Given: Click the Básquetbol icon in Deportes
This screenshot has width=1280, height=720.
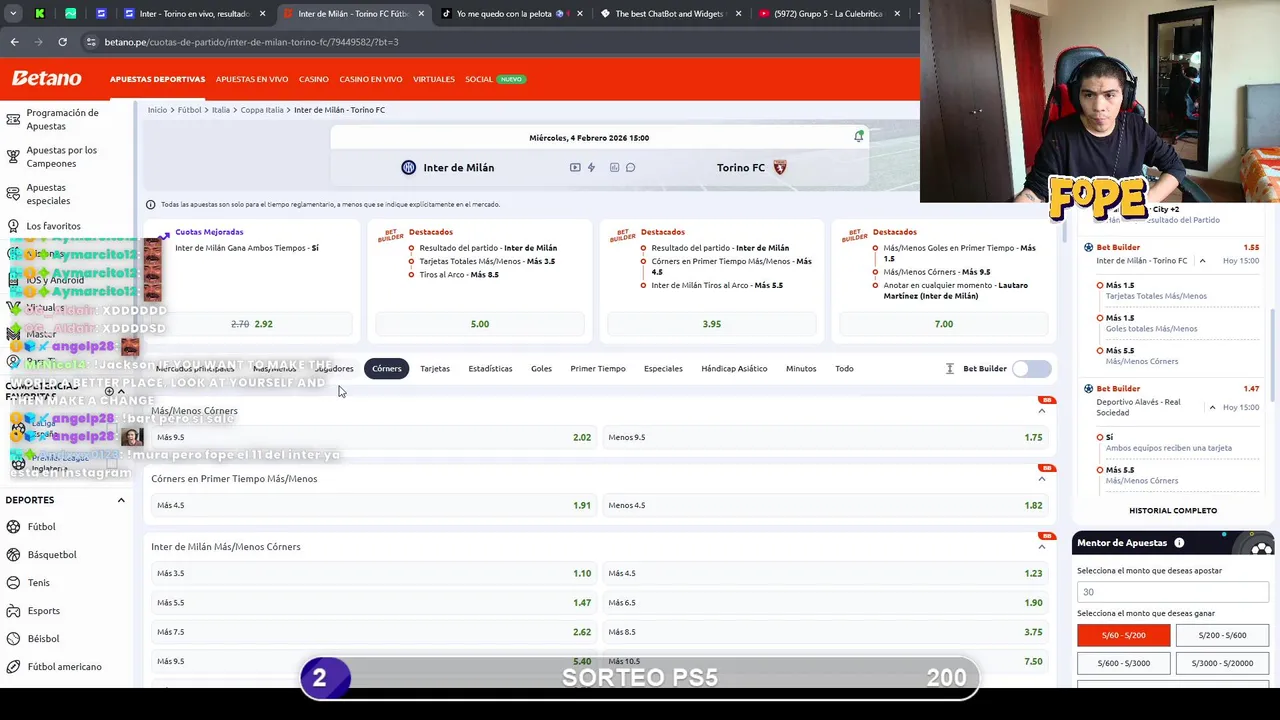Looking at the screenshot, I should click(13, 555).
